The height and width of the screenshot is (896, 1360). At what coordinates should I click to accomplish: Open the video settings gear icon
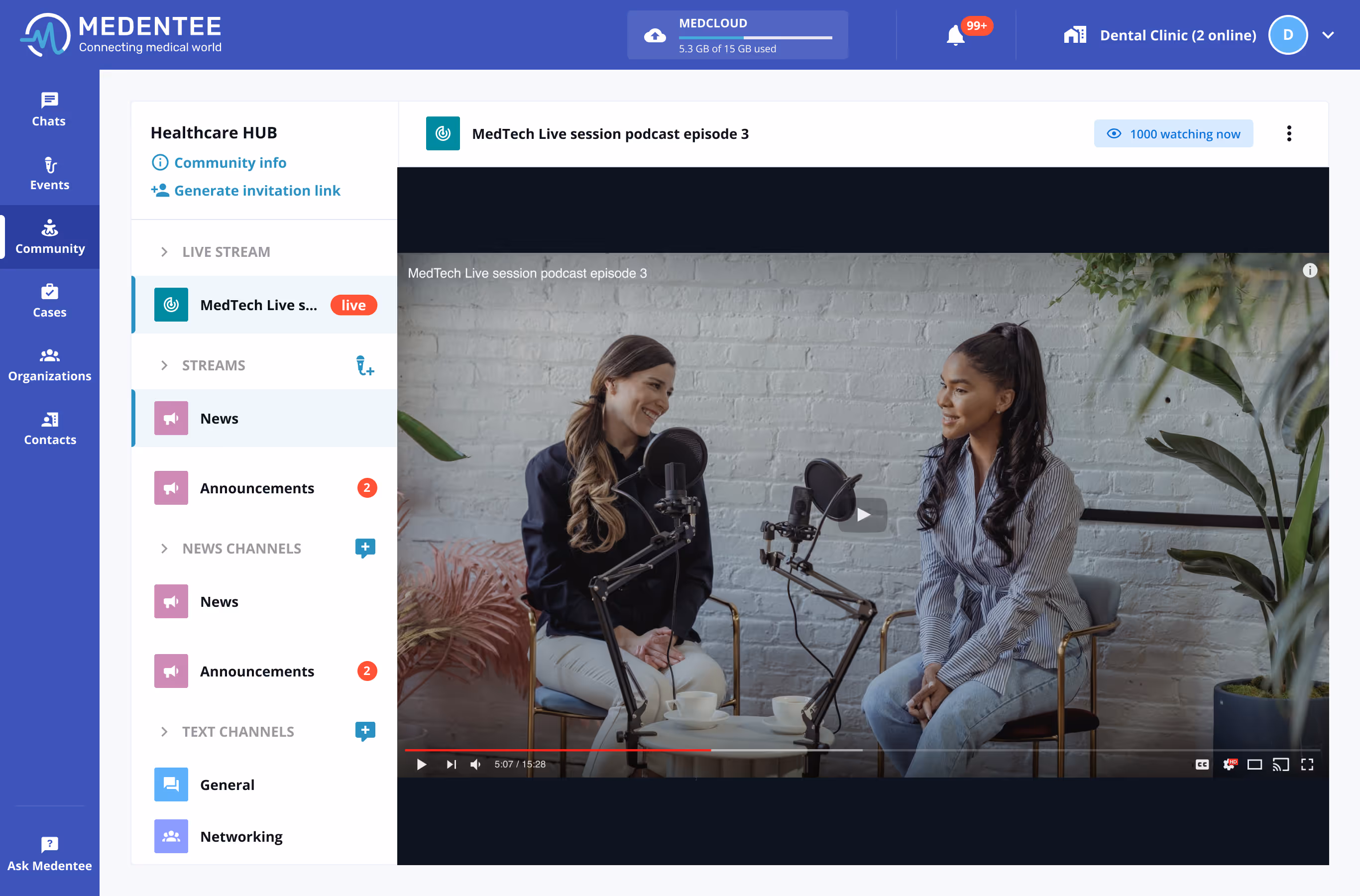click(1228, 765)
